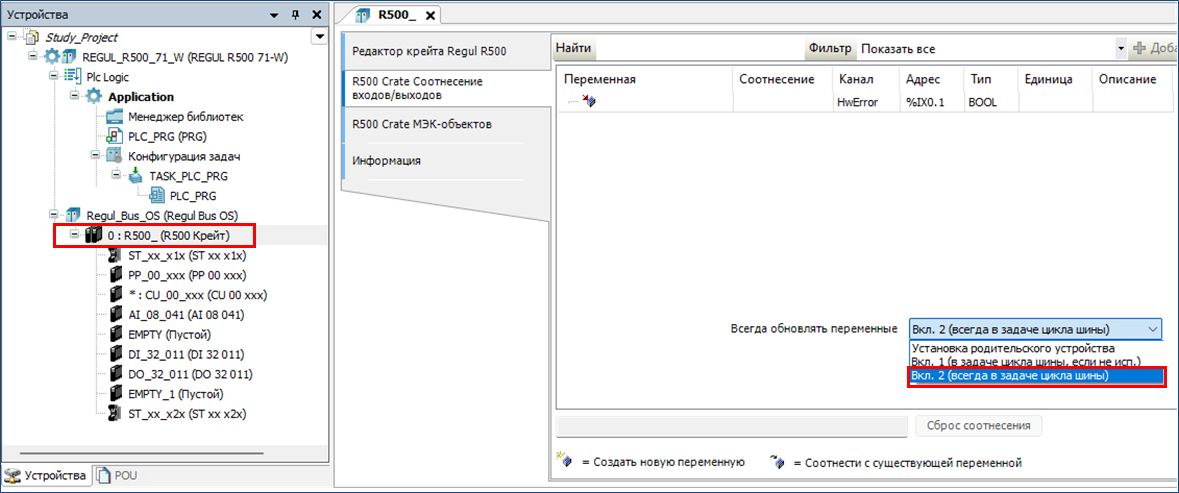Open PLC_PRG (PRG) program item
The height and width of the screenshot is (493, 1179).
tap(166, 137)
